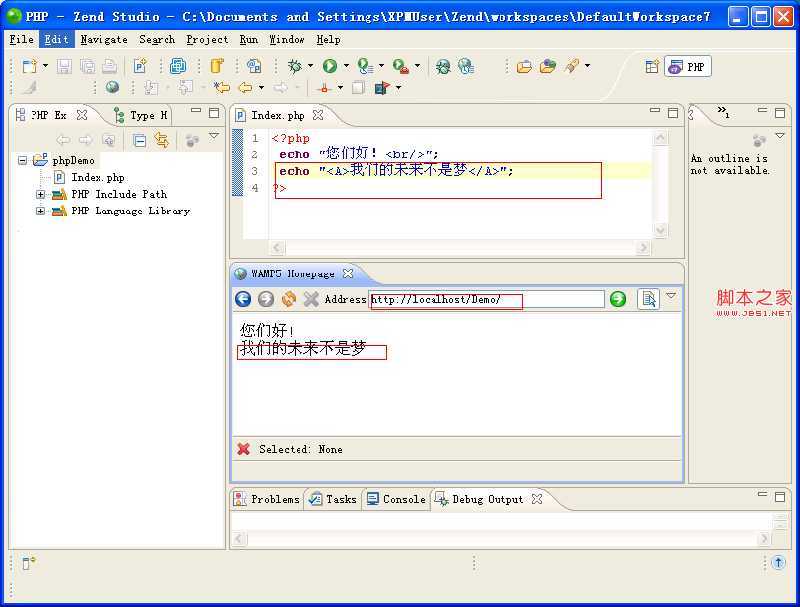Screen dimensions: 800x607
Task: Open the Debug dropdown arrow
Action: (310, 66)
